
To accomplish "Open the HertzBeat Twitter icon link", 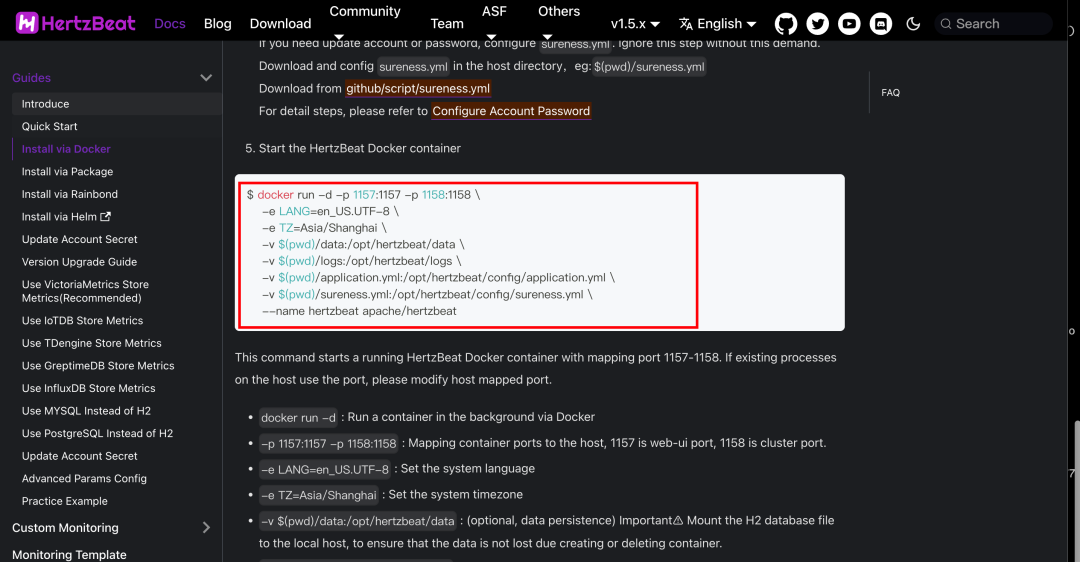I will [x=818, y=24].
